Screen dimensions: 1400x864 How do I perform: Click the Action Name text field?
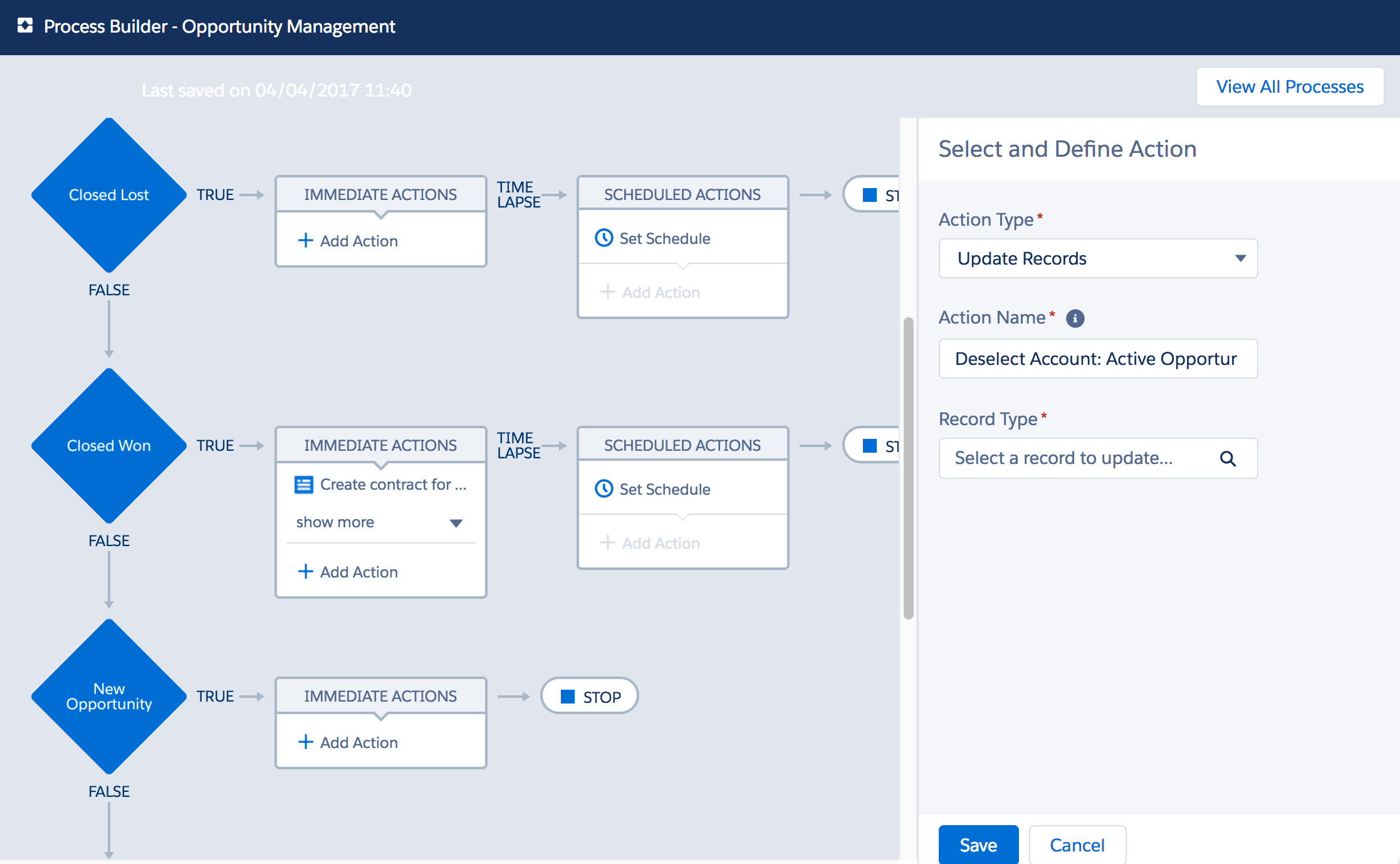click(x=1097, y=359)
